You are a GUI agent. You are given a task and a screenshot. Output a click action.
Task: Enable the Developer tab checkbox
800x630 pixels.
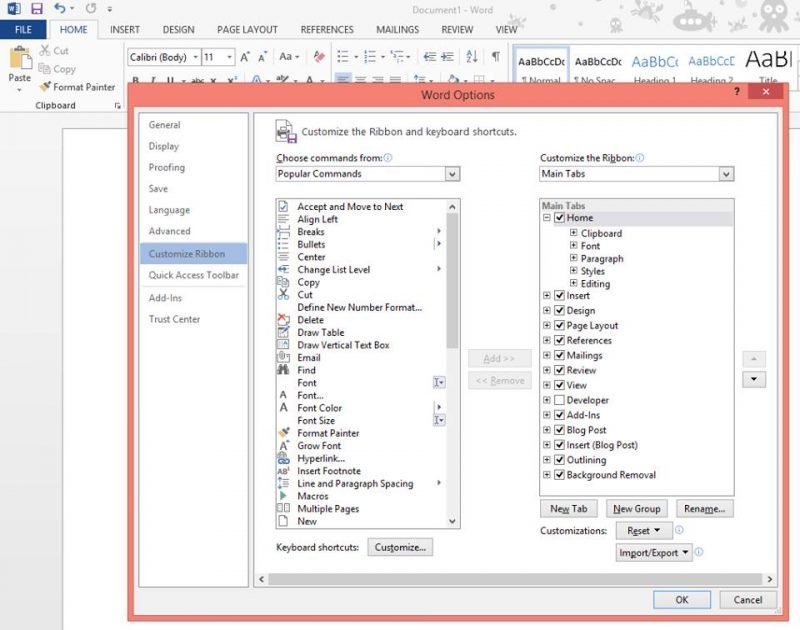pyautogui.click(x=559, y=400)
